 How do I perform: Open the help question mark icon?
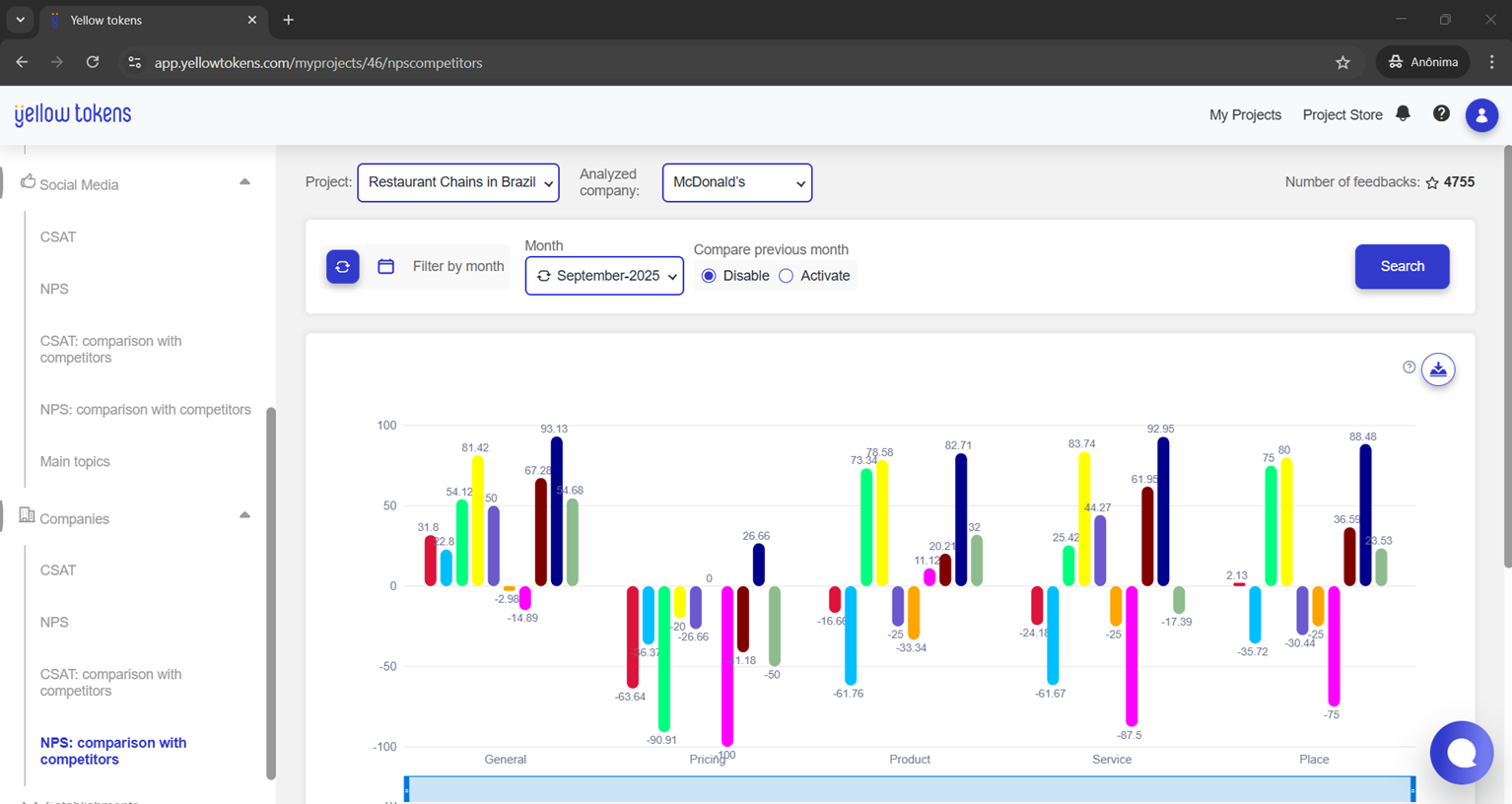tap(1441, 114)
